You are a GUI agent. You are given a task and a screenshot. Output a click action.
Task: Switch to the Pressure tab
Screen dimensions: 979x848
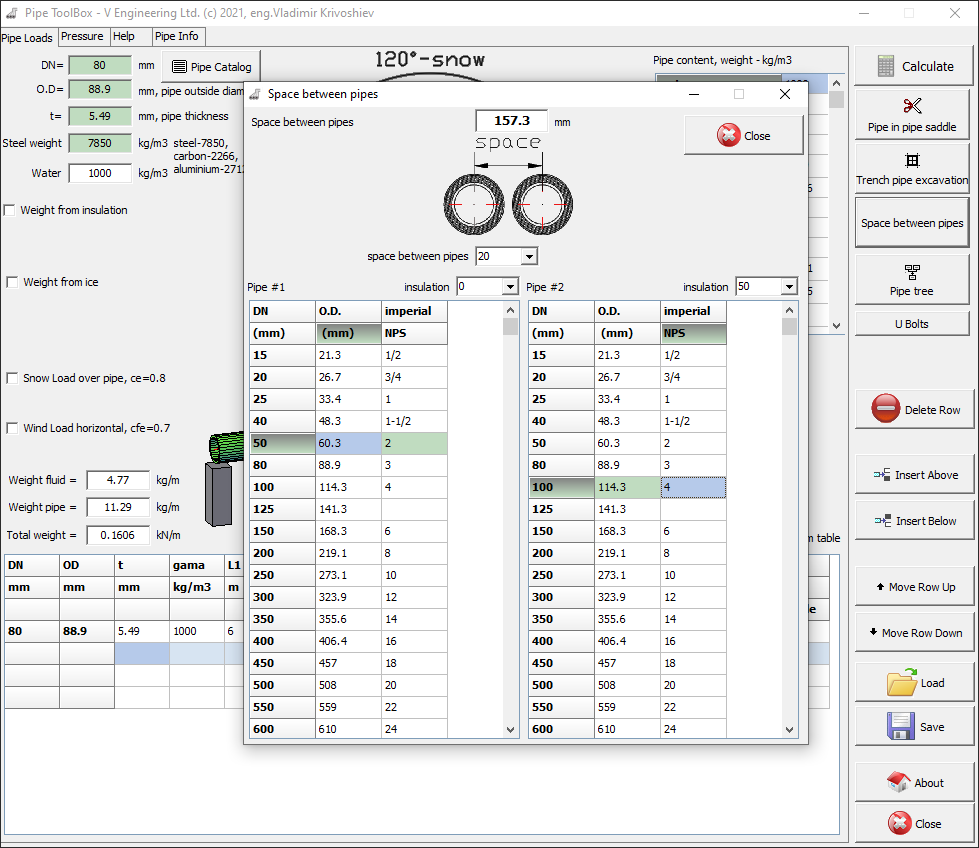click(x=82, y=36)
